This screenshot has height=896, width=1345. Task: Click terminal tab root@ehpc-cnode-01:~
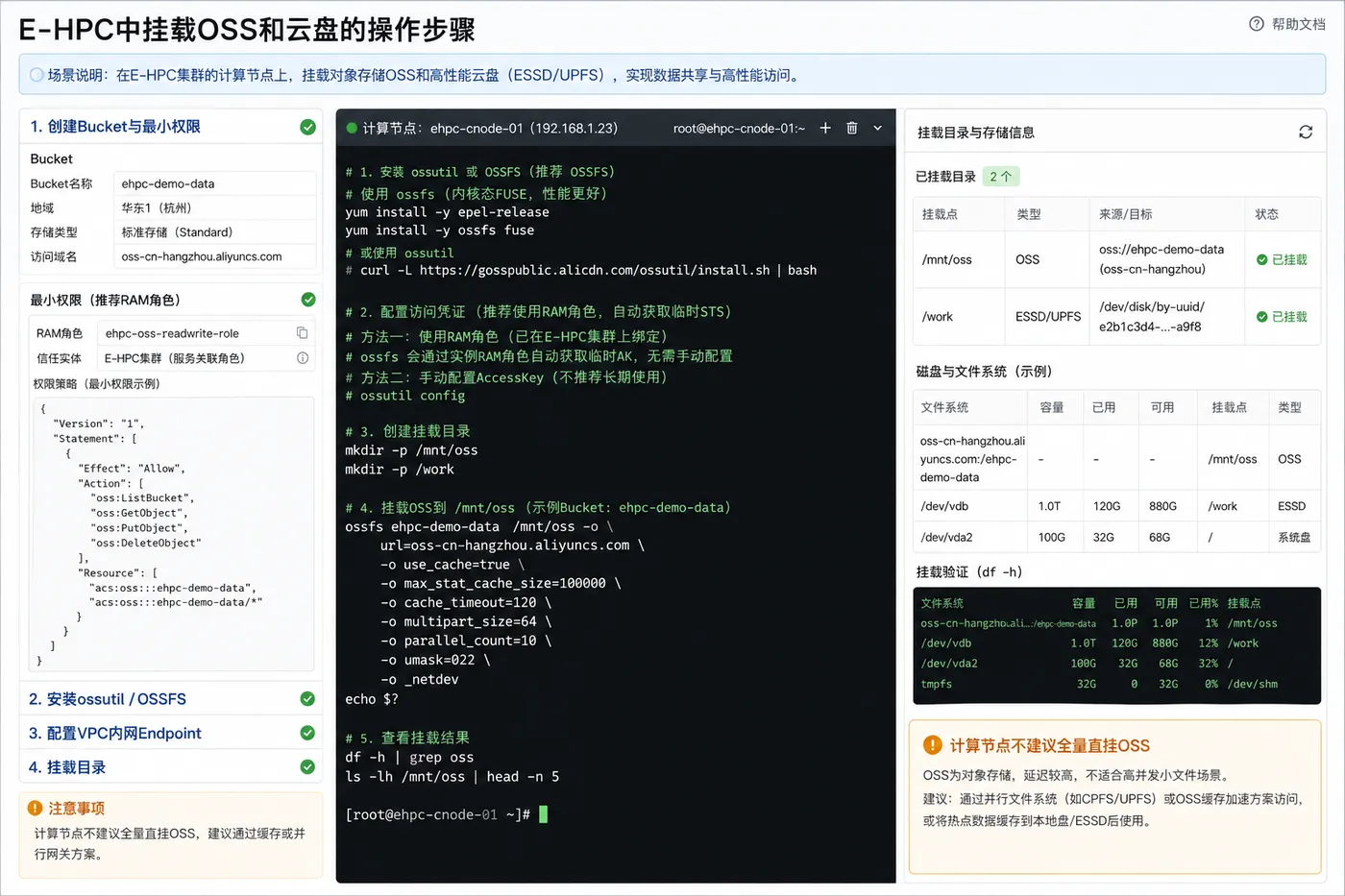[739, 128]
